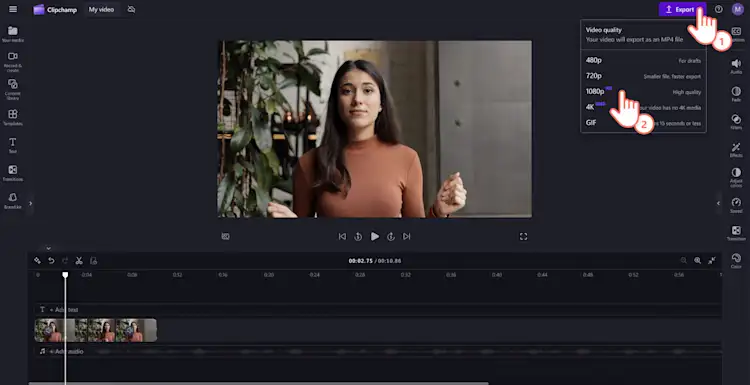The height and width of the screenshot is (385, 750).
Task: Open the Your media panel
Action: tap(13, 34)
